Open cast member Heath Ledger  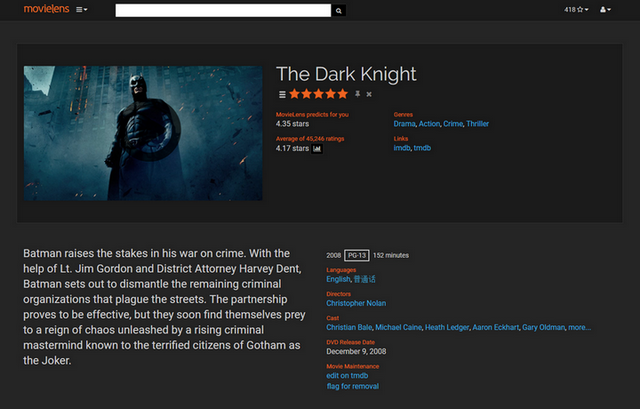pos(447,327)
